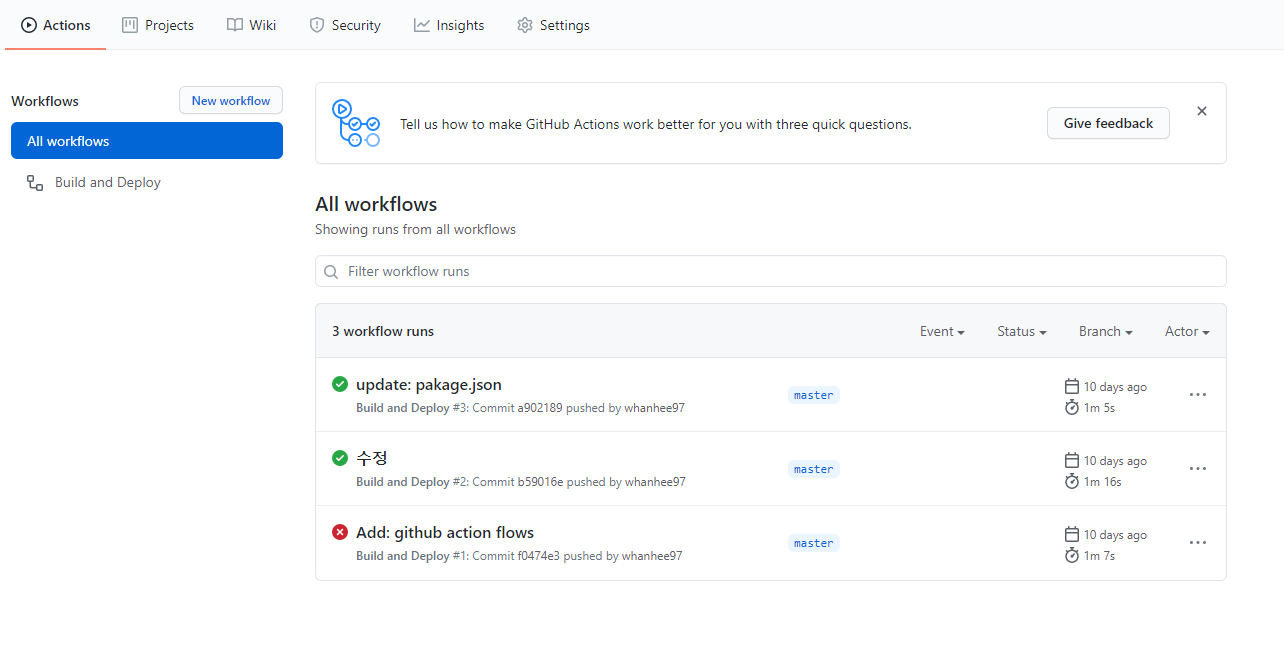Click success check icon for 수정 run
The height and width of the screenshot is (651, 1284).
coord(340,458)
